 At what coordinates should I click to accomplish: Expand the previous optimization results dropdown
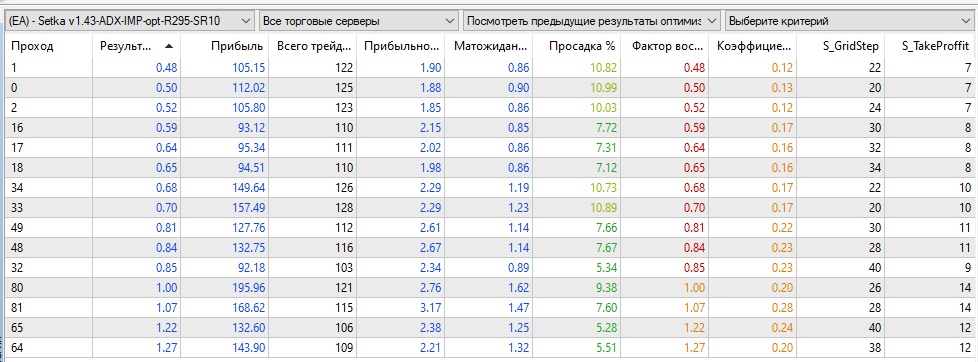click(x=592, y=21)
